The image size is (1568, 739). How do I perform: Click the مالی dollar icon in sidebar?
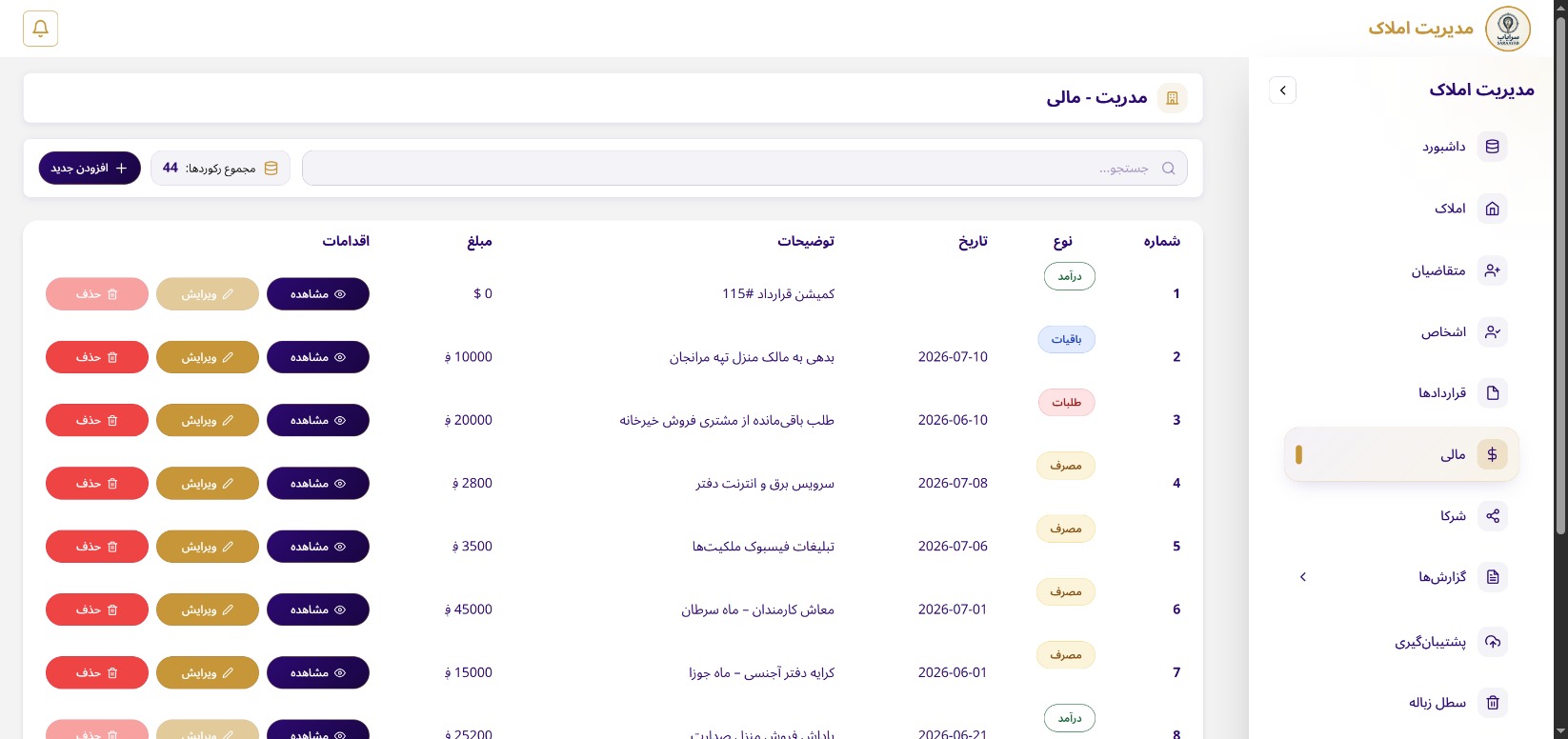point(1493,454)
